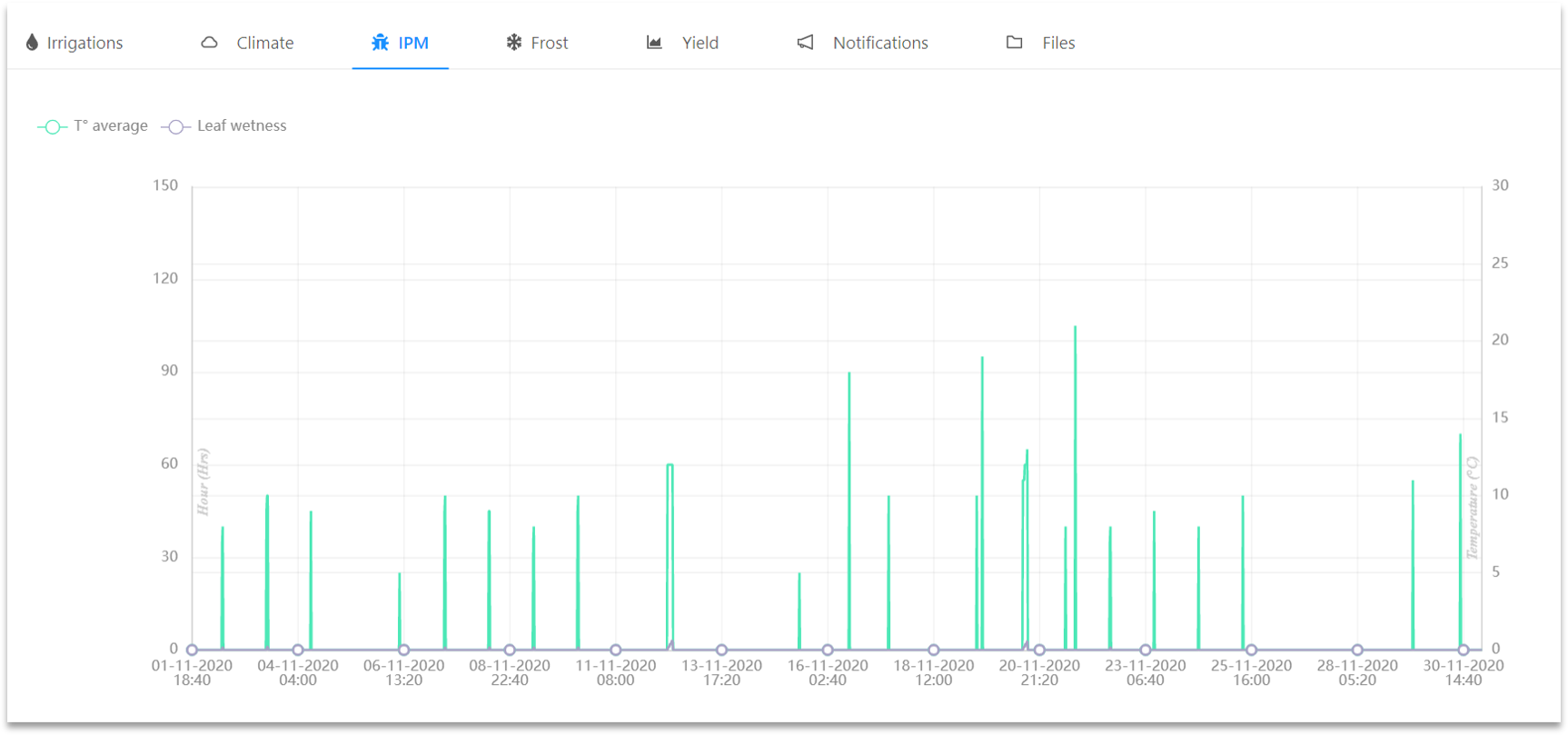Click leaf wetness point at 11-11-2020 08:00
This screenshot has width=1568, height=735.
point(616,650)
